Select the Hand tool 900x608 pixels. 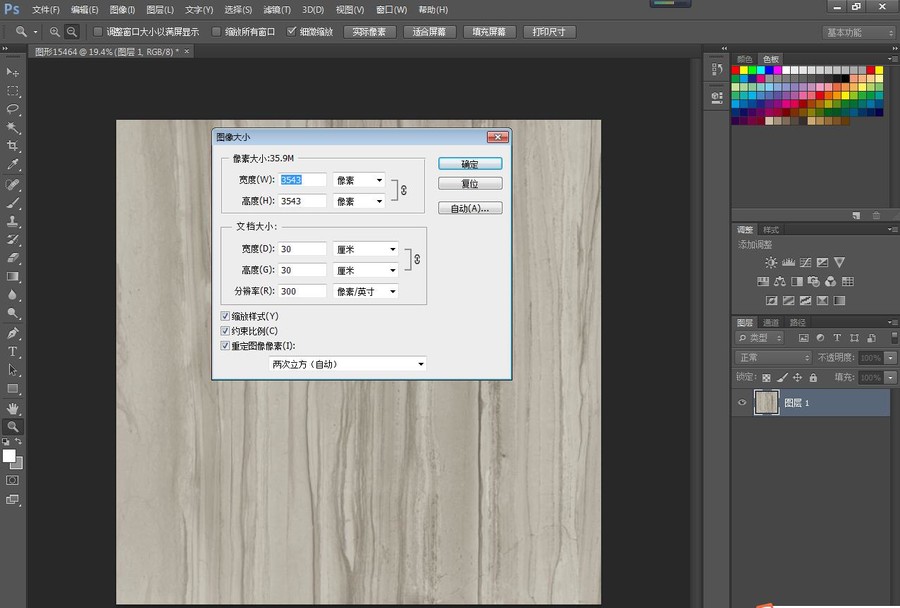click(12, 408)
